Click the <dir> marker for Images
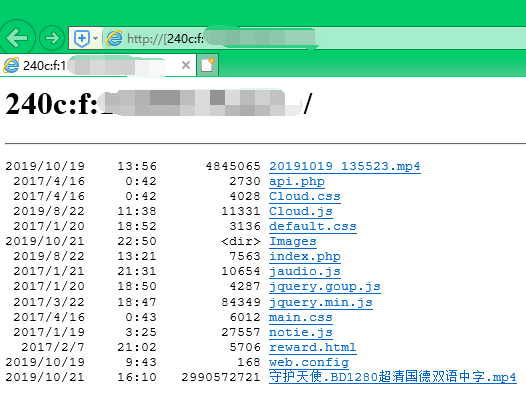The width and height of the screenshot is (526, 394). [241, 241]
